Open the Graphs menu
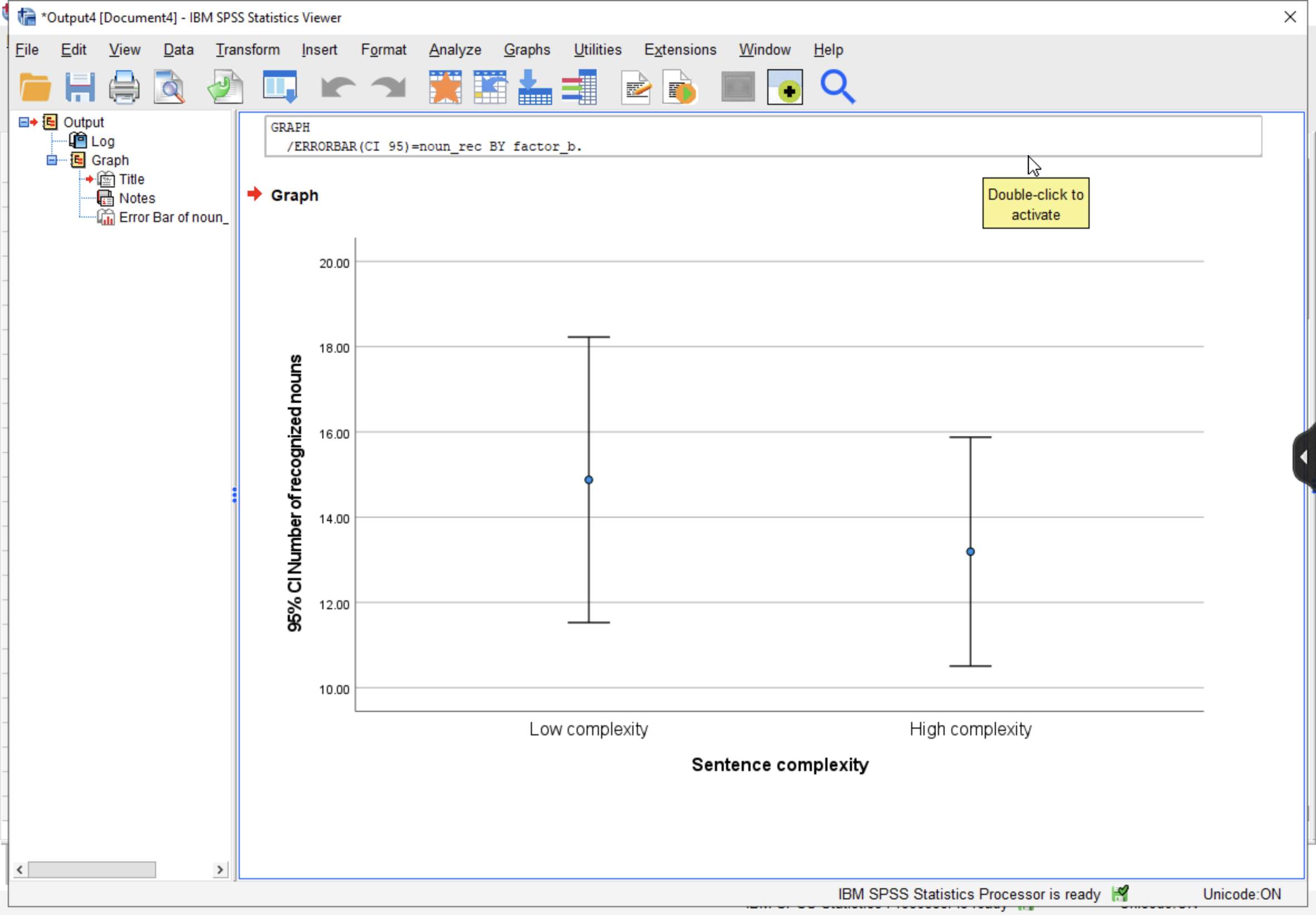 pos(526,50)
